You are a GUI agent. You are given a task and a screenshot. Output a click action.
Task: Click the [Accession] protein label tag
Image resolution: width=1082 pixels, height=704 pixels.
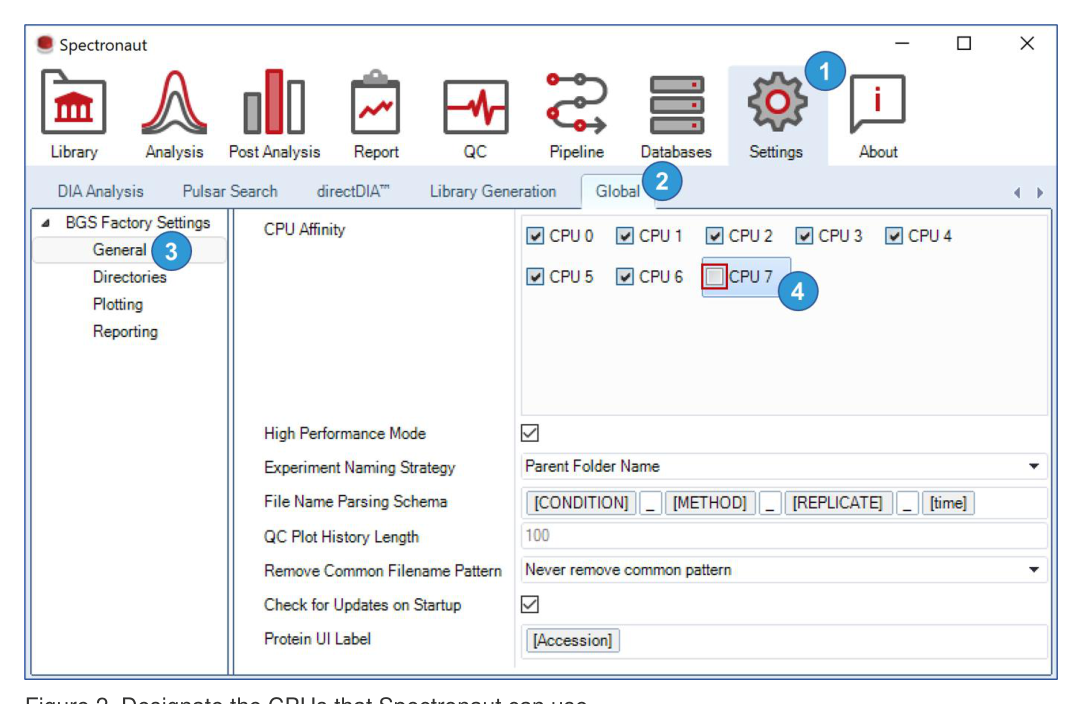pyautogui.click(x=573, y=641)
